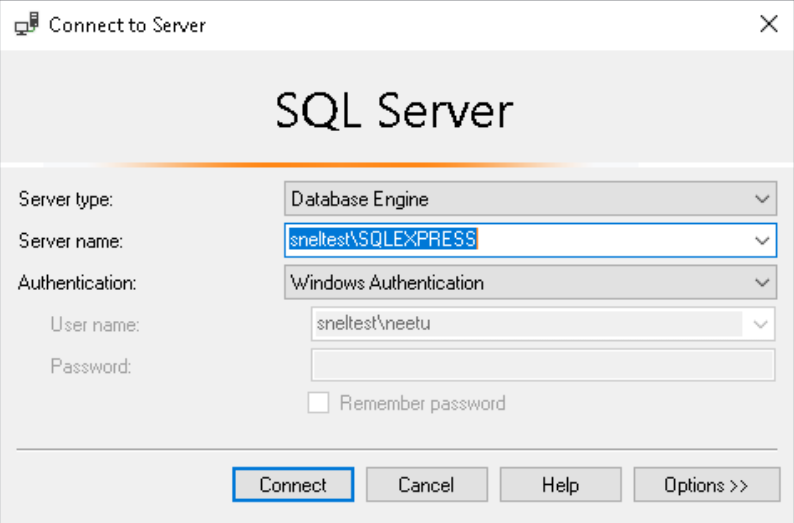
Task: Expand the Authentication dropdown arrow
Action: click(761, 283)
